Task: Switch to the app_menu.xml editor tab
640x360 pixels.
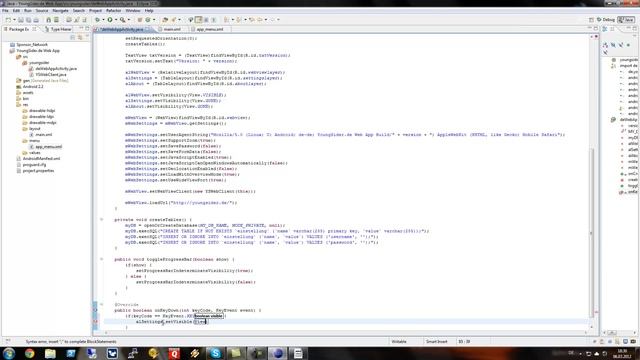Action: click(x=210, y=29)
